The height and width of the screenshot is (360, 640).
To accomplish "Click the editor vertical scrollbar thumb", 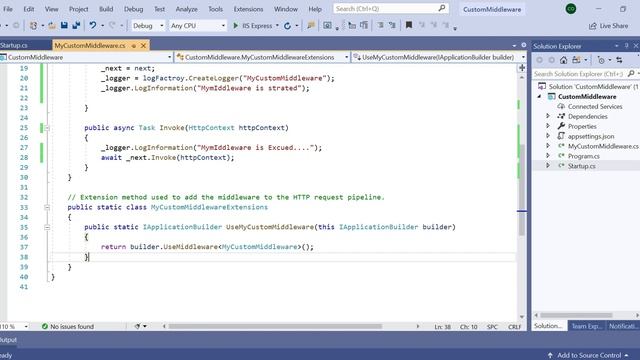I will click(522, 190).
